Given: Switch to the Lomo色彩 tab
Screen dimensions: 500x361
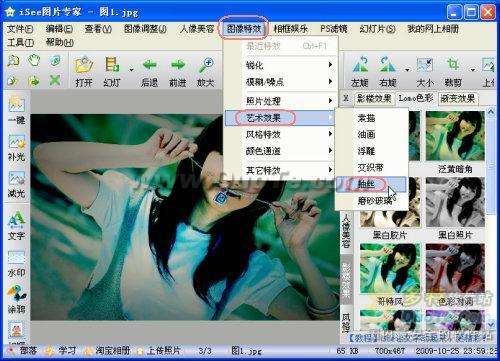Looking at the screenshot, I should 416,98.
